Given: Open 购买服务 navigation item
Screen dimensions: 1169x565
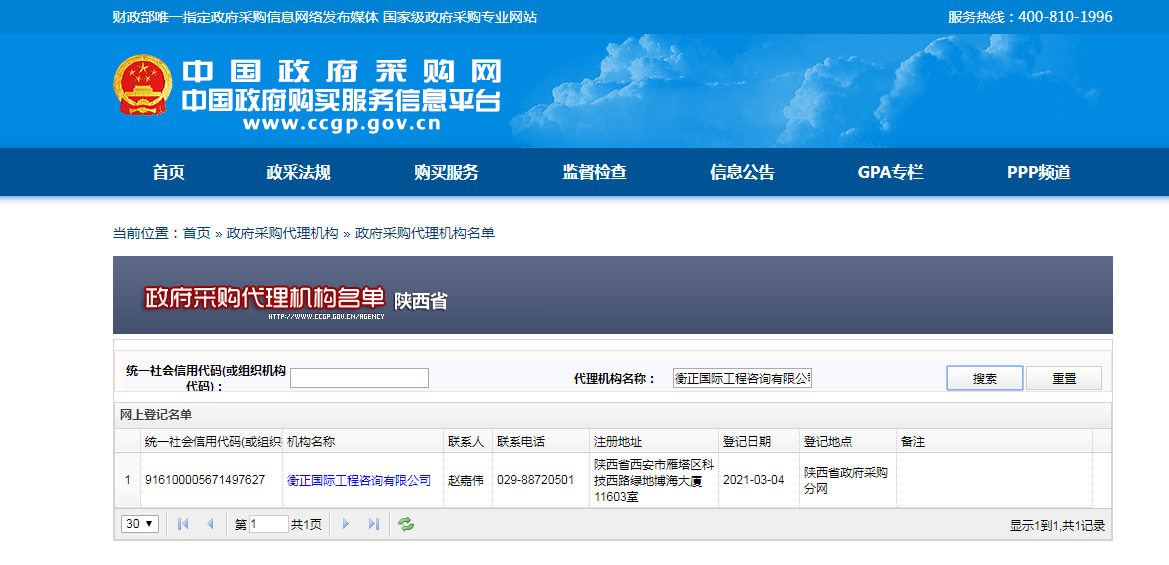Looking at the screenshot, I should [x=446, y=172].
